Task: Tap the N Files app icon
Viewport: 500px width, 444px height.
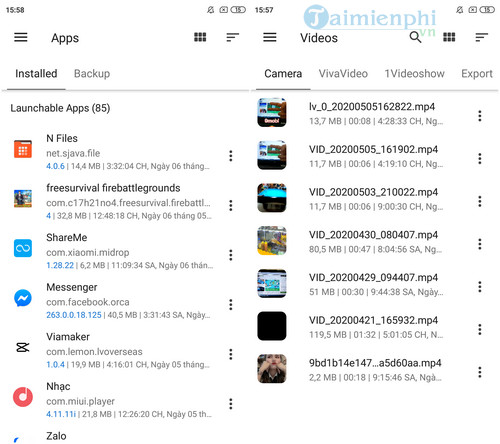Action: click(x=23, y=149)
